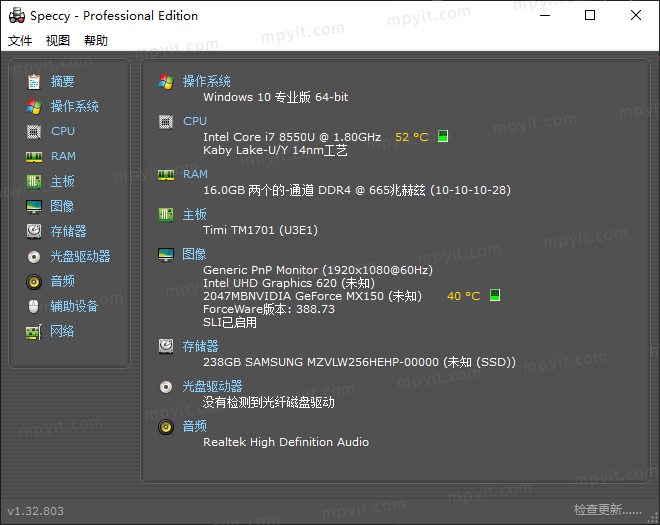
Task: Click the motherboard icon in summary panel
Action: click(166, 215)
